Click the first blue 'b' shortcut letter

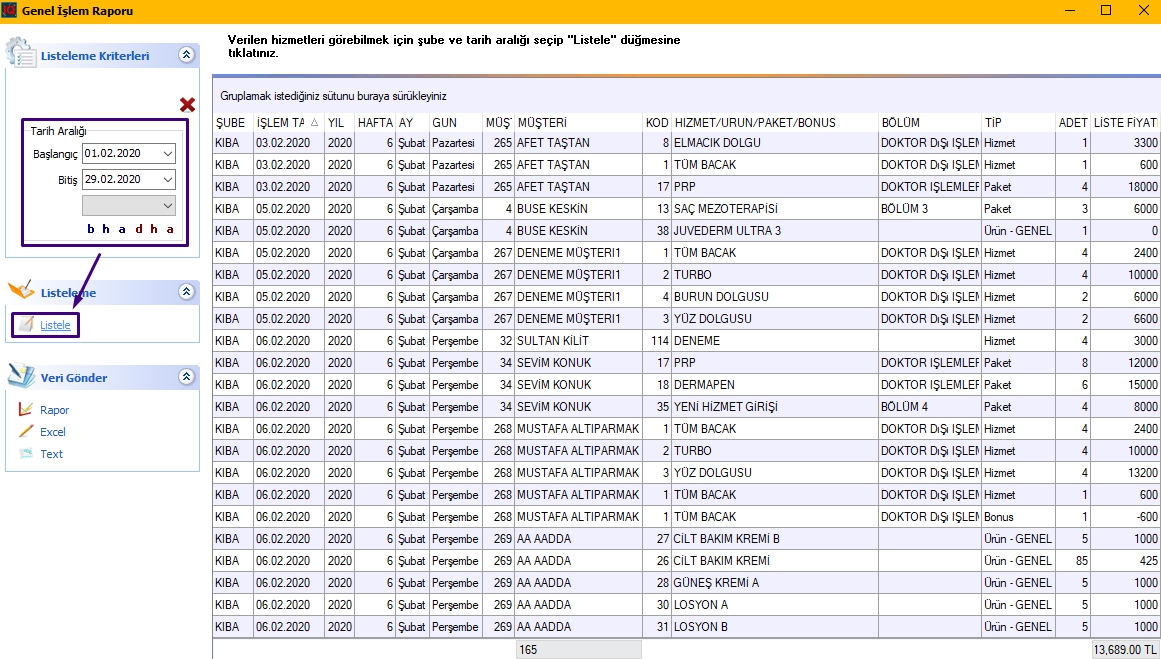coord(91,229)
